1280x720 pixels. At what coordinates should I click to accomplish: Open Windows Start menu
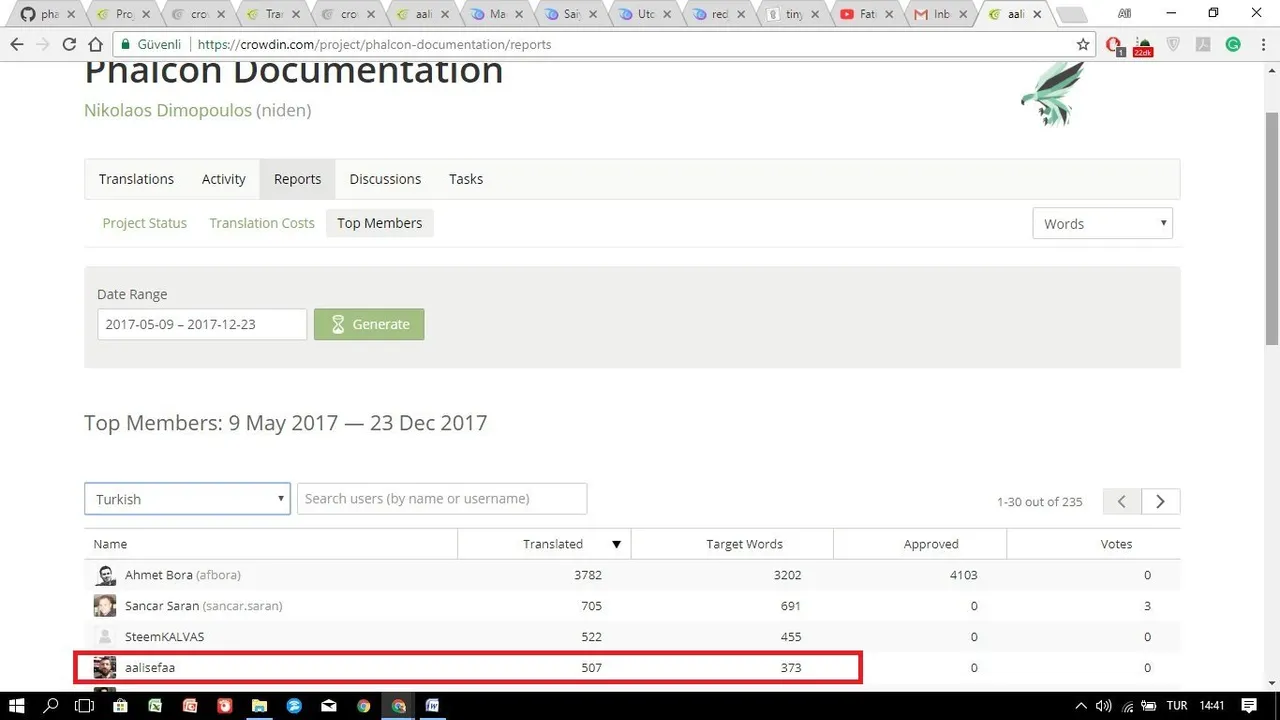tap(17, 706)
